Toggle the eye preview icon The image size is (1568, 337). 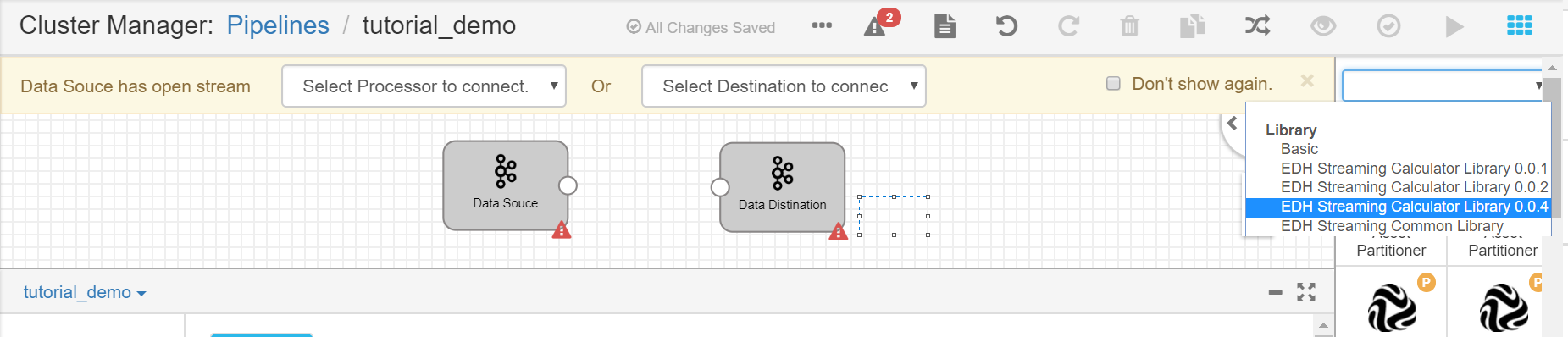[x=1323, y=26]
